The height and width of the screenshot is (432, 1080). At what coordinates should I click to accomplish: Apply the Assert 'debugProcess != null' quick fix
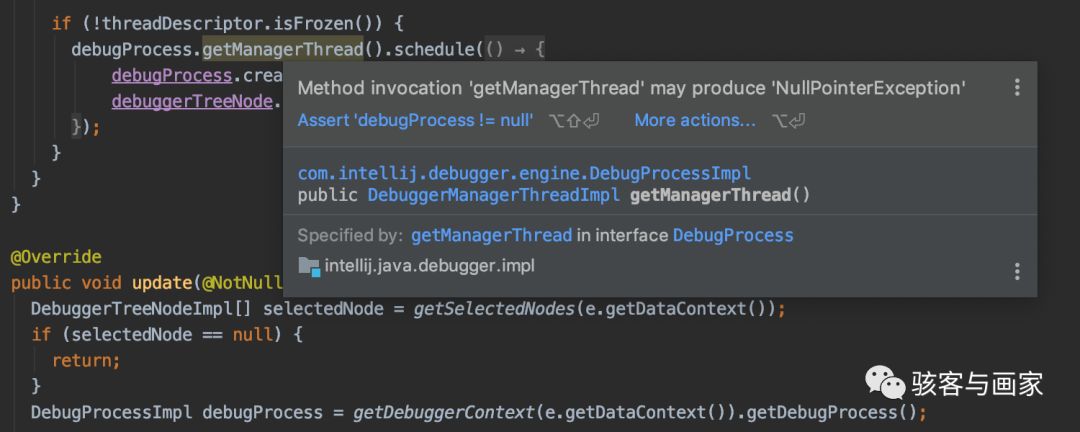415,121
